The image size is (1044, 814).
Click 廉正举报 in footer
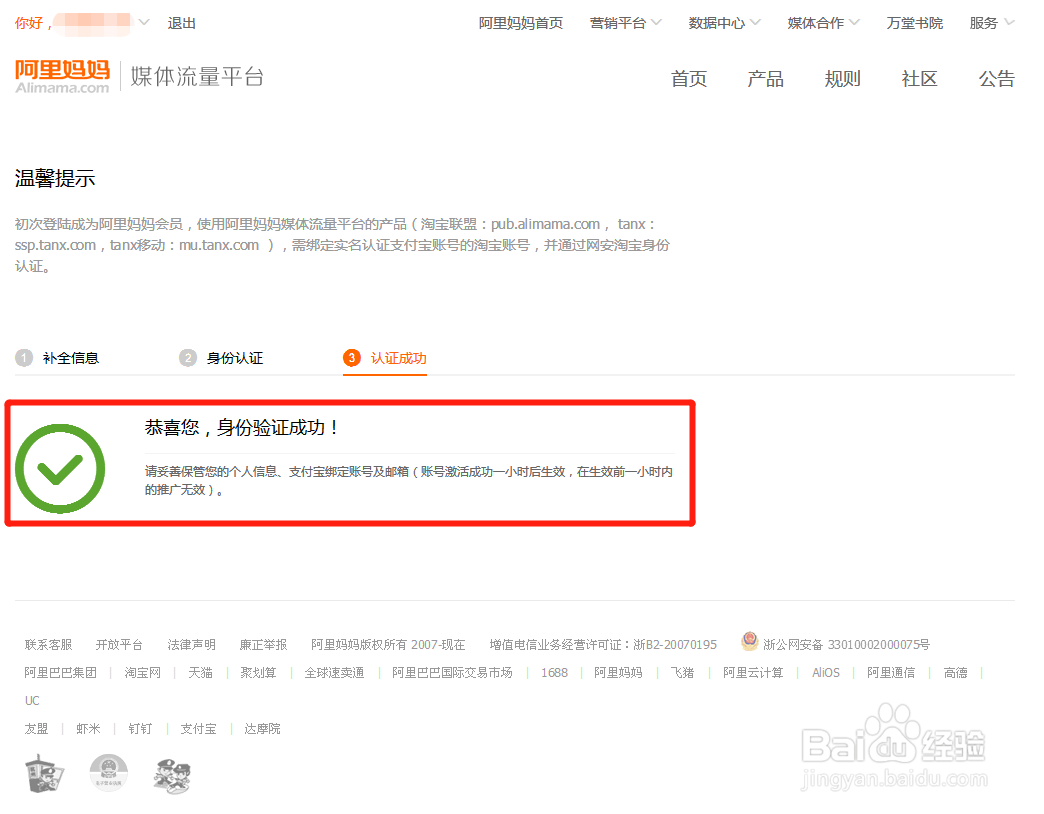click(x=263, y=644)
